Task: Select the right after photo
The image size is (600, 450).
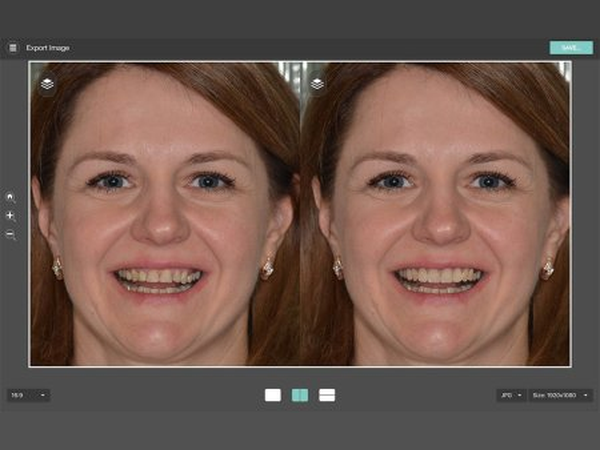Action: pos(436,214)
